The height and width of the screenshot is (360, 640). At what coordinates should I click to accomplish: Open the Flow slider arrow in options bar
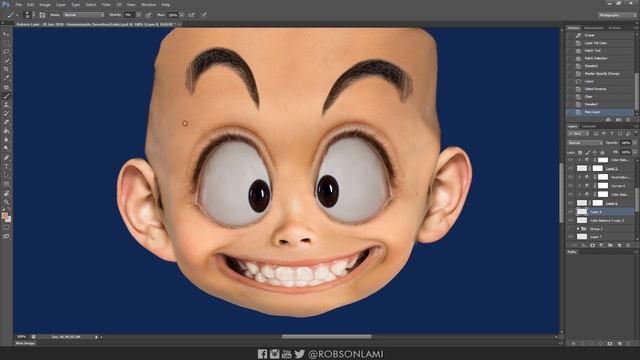[x=182, y=15]
